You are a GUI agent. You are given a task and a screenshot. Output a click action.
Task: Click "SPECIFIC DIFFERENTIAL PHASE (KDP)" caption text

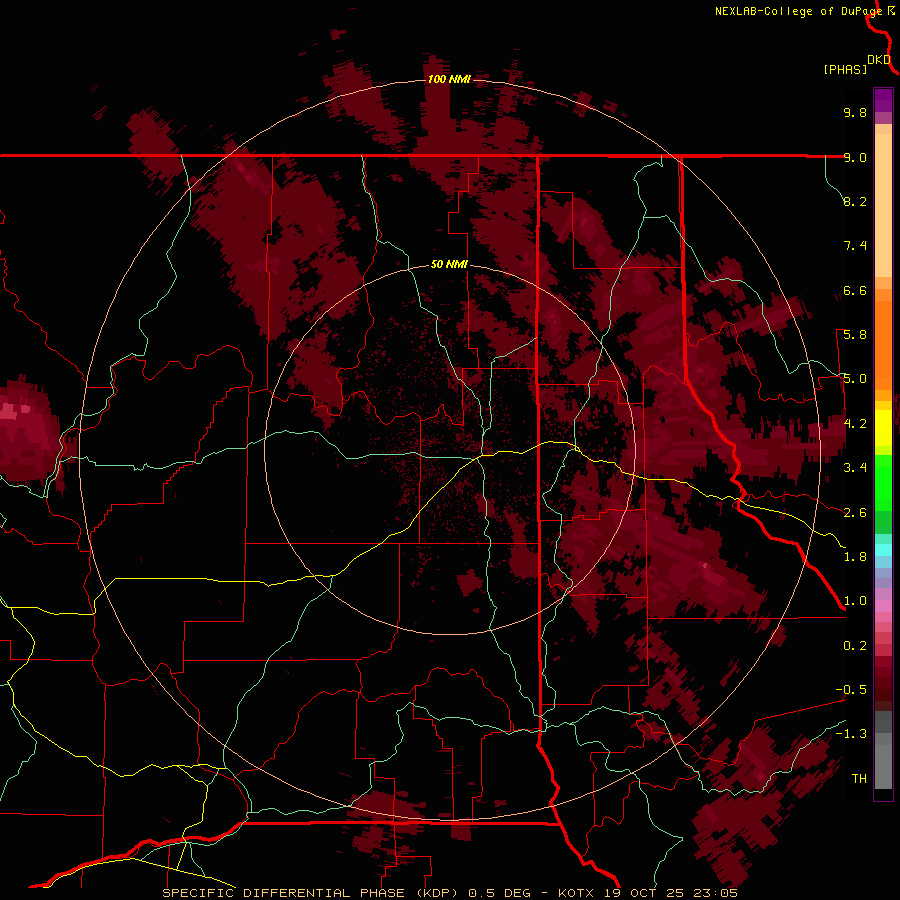pyautogui.click(x=310, y=893)
